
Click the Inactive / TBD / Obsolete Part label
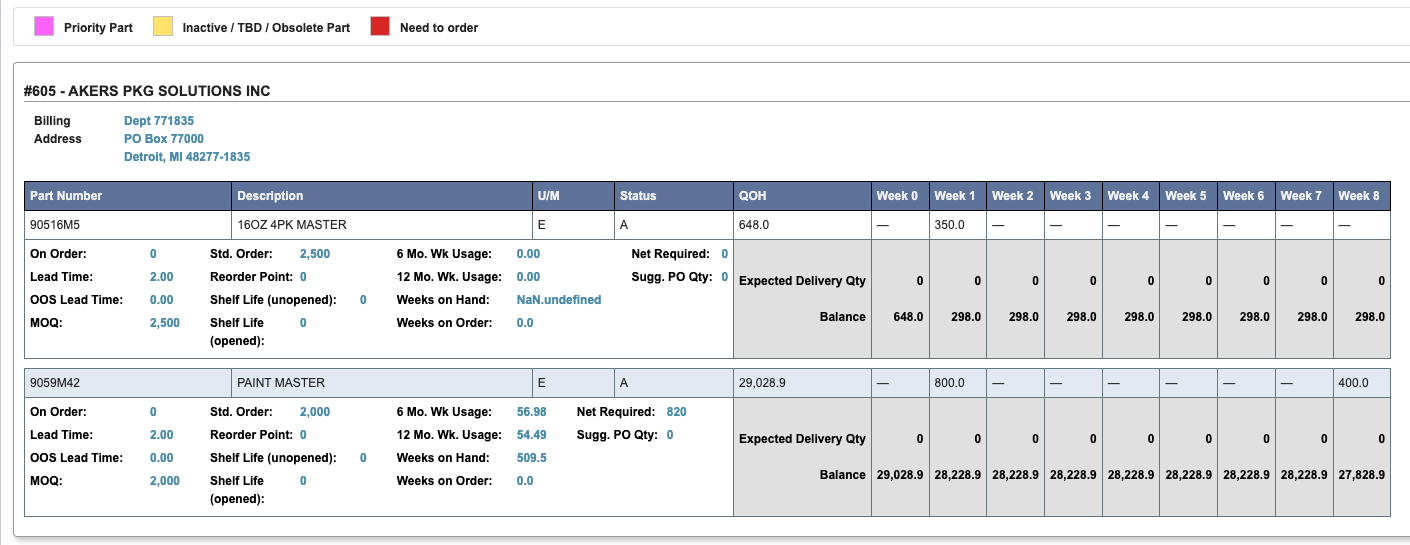tap(266, 28)
